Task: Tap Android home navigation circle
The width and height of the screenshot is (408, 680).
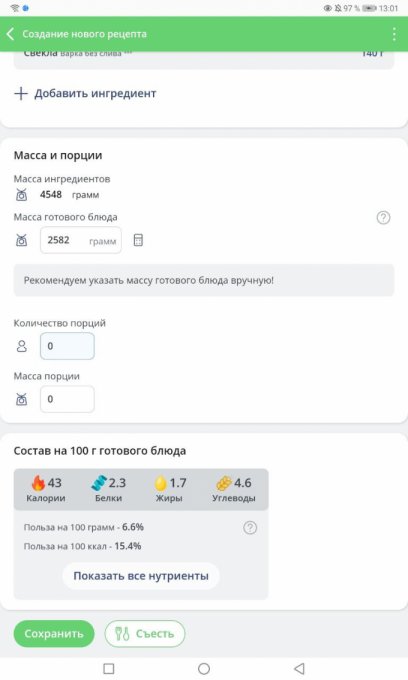Action: tap(204, 668)
